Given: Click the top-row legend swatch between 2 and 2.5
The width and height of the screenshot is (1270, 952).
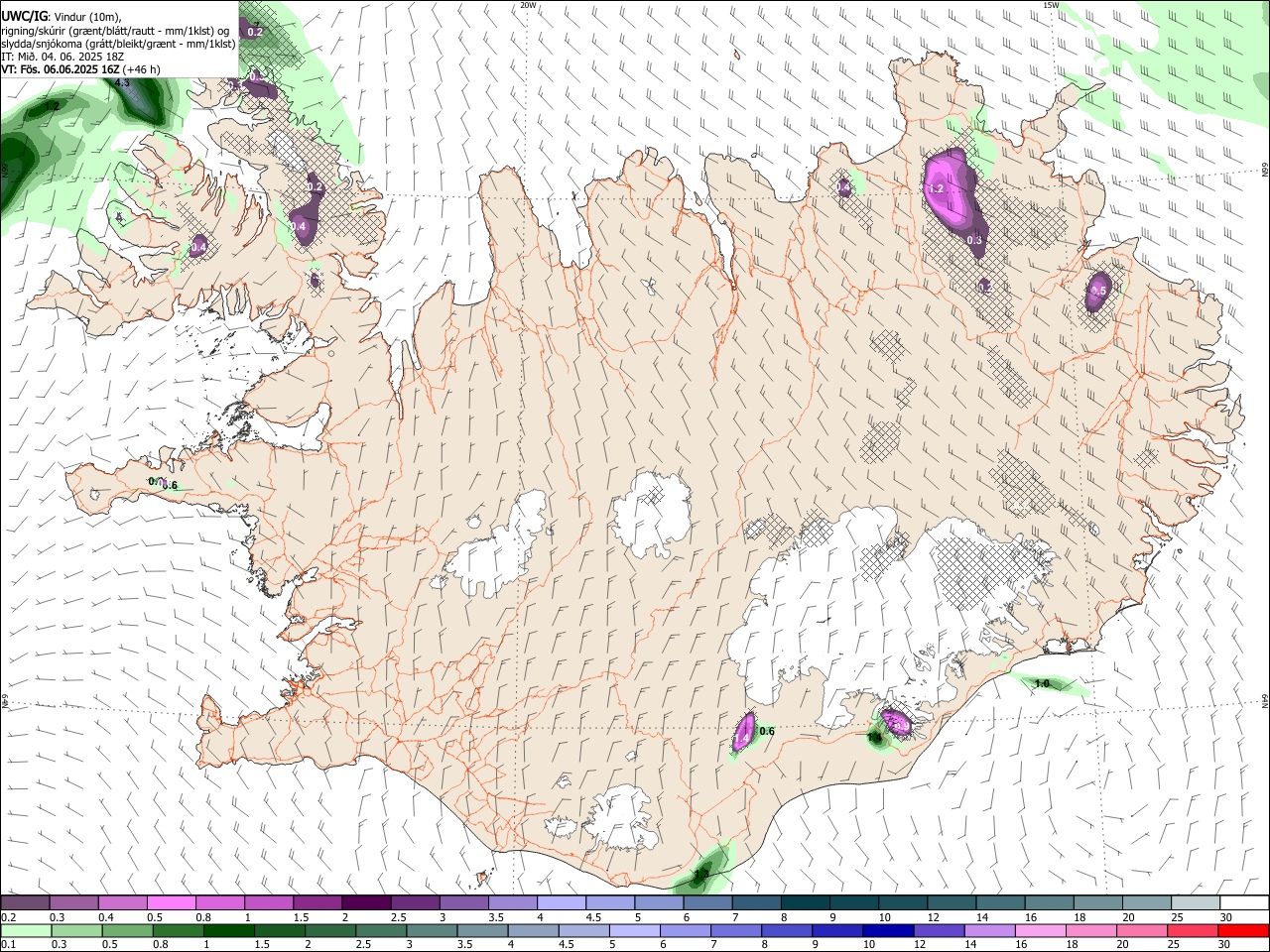Looking at the screenshot, I should tap(365, 903).
